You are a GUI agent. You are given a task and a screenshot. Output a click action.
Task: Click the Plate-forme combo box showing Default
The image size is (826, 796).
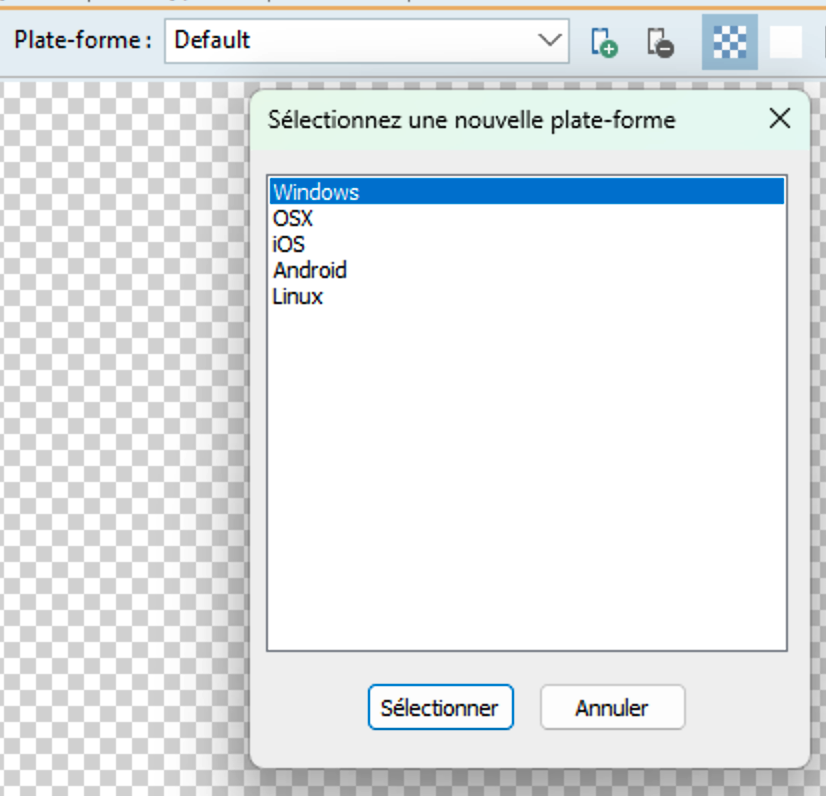point(350,41)
